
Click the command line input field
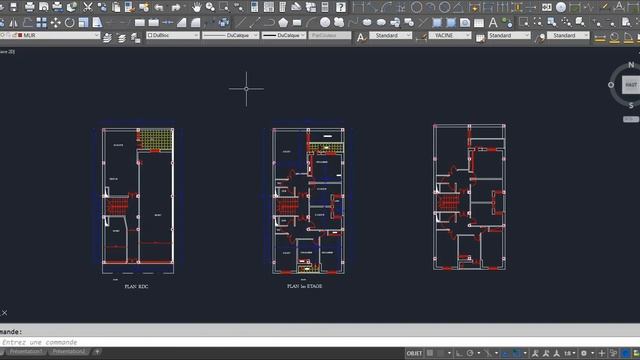tap(320, 342)
